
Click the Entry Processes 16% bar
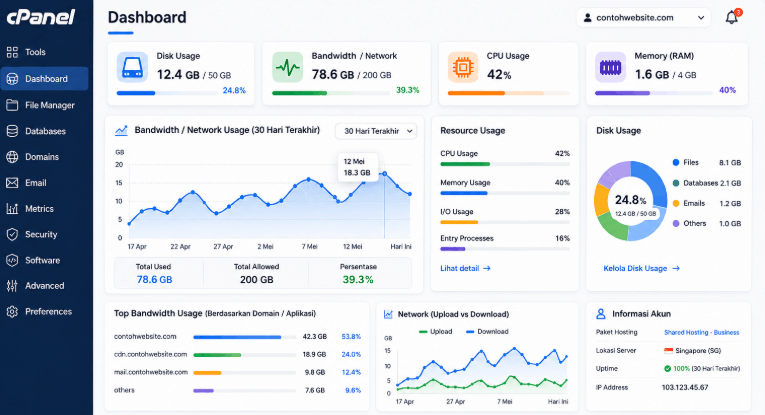point(505,249)
